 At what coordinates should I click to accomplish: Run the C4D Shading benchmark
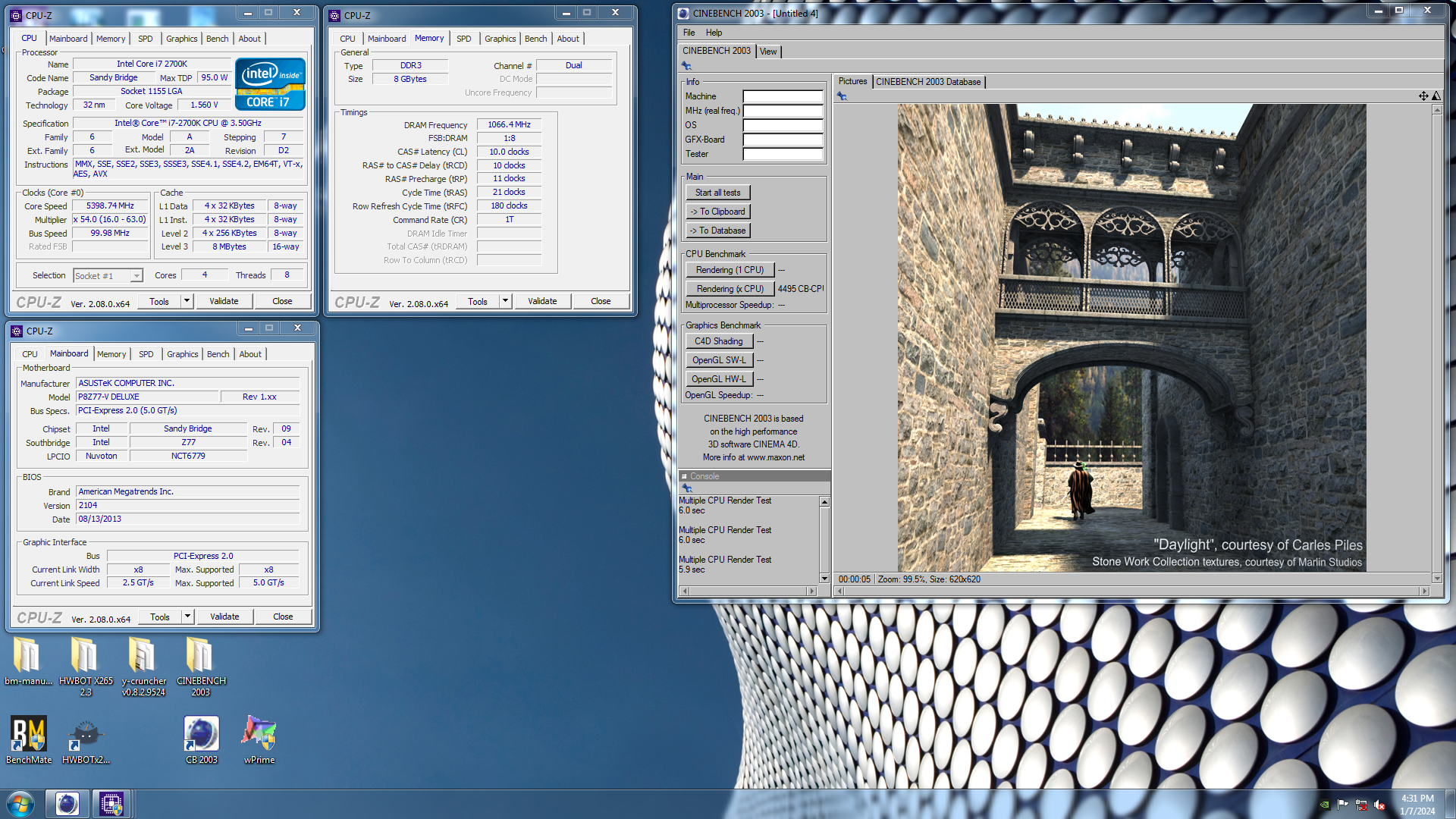click(719, 341)
